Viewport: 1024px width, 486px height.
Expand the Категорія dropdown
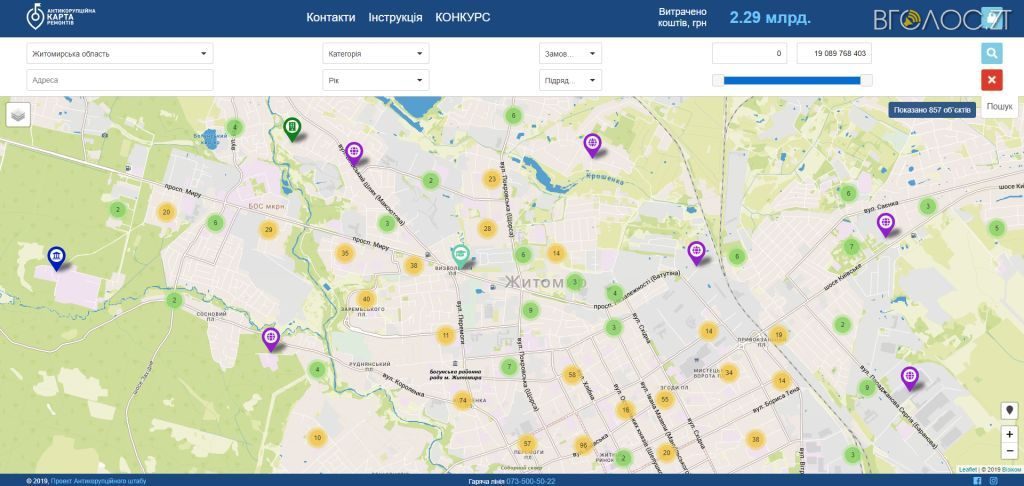376,54
